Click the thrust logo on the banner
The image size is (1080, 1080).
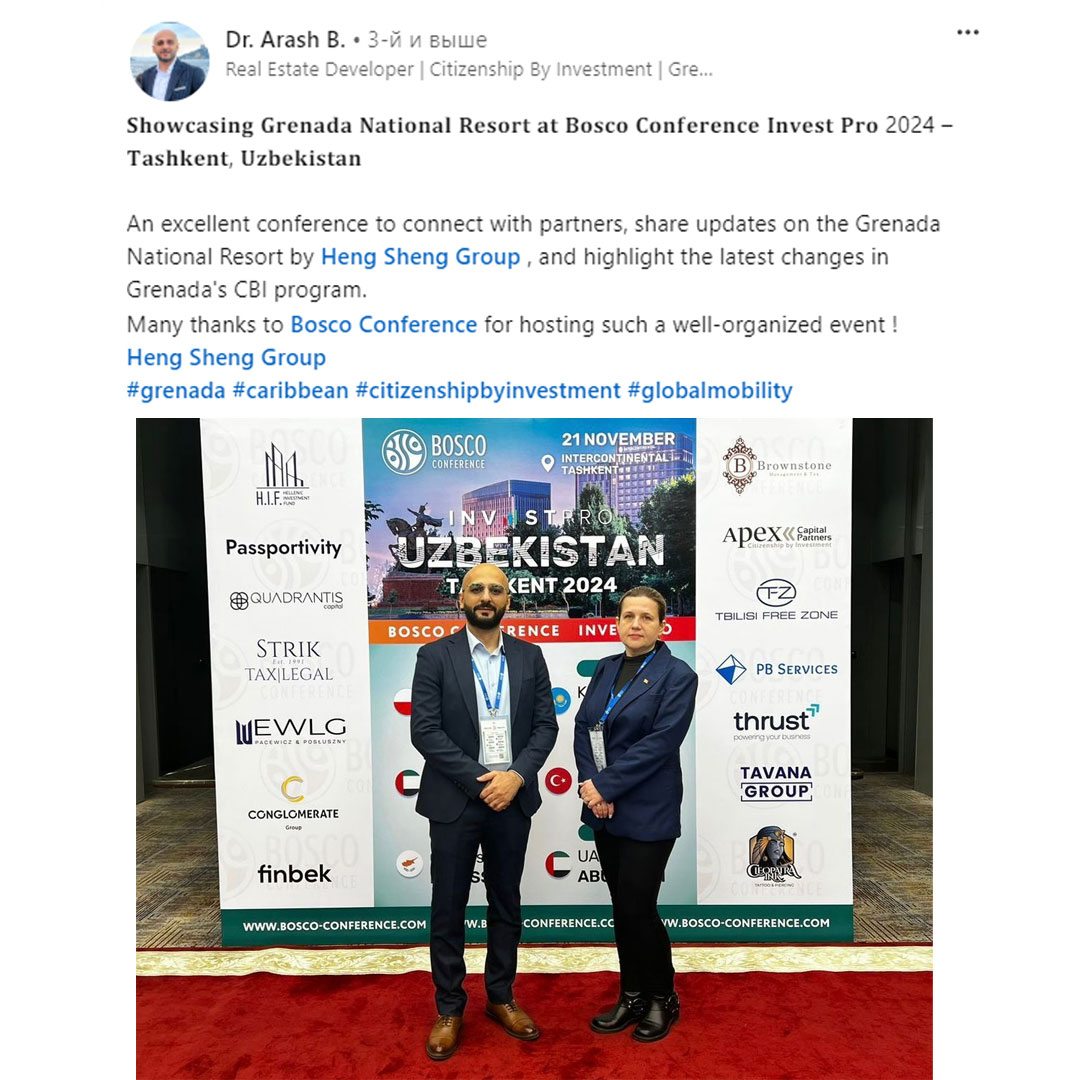tap(776, 722)
